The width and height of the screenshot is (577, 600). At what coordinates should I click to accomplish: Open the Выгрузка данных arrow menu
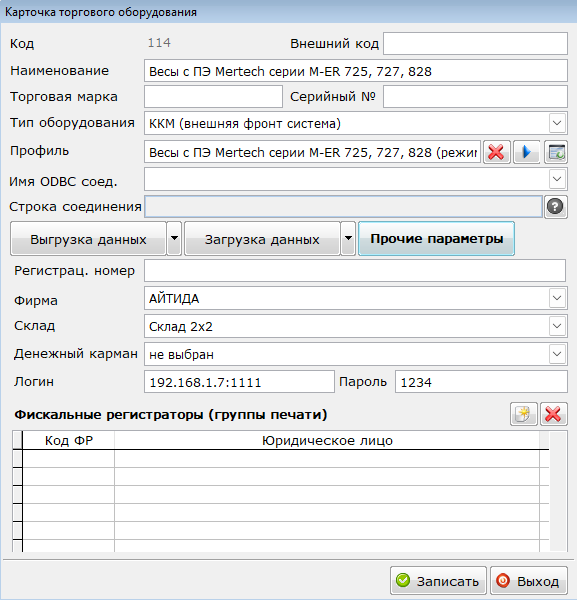(174, 238)
